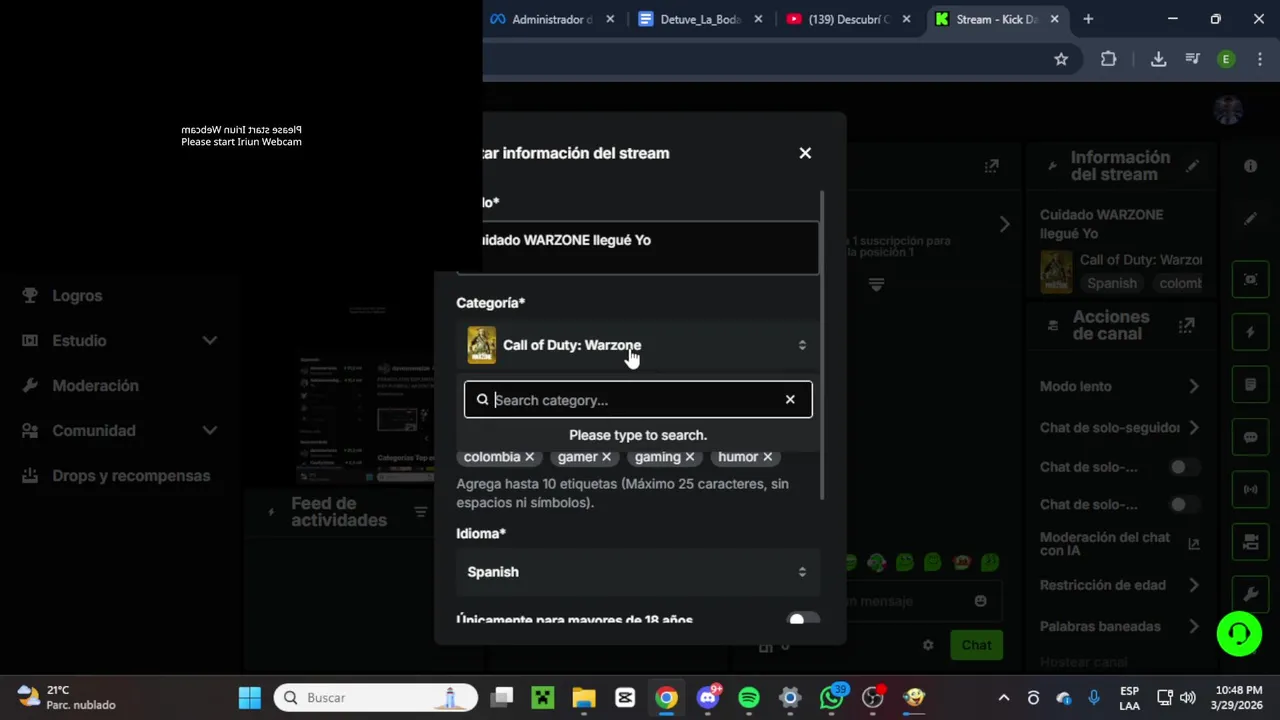Click the wrench icon in right toolbar
Viewport: 1280px width, 720px height.
pos(1250,593)
